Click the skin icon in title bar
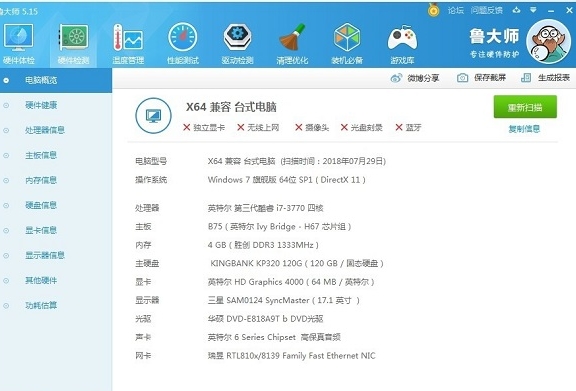 point(516,10)
